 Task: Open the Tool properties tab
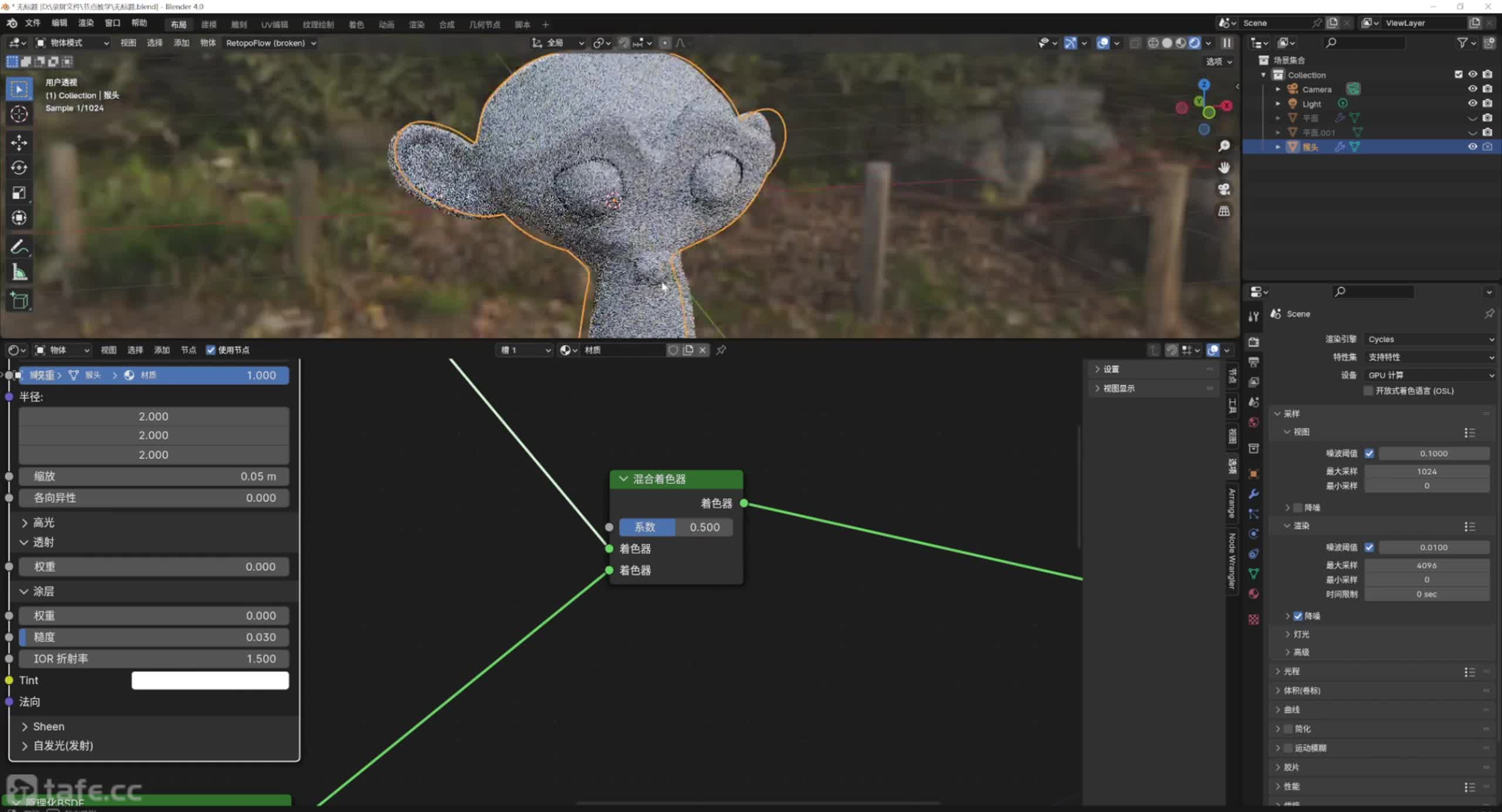1254,316
